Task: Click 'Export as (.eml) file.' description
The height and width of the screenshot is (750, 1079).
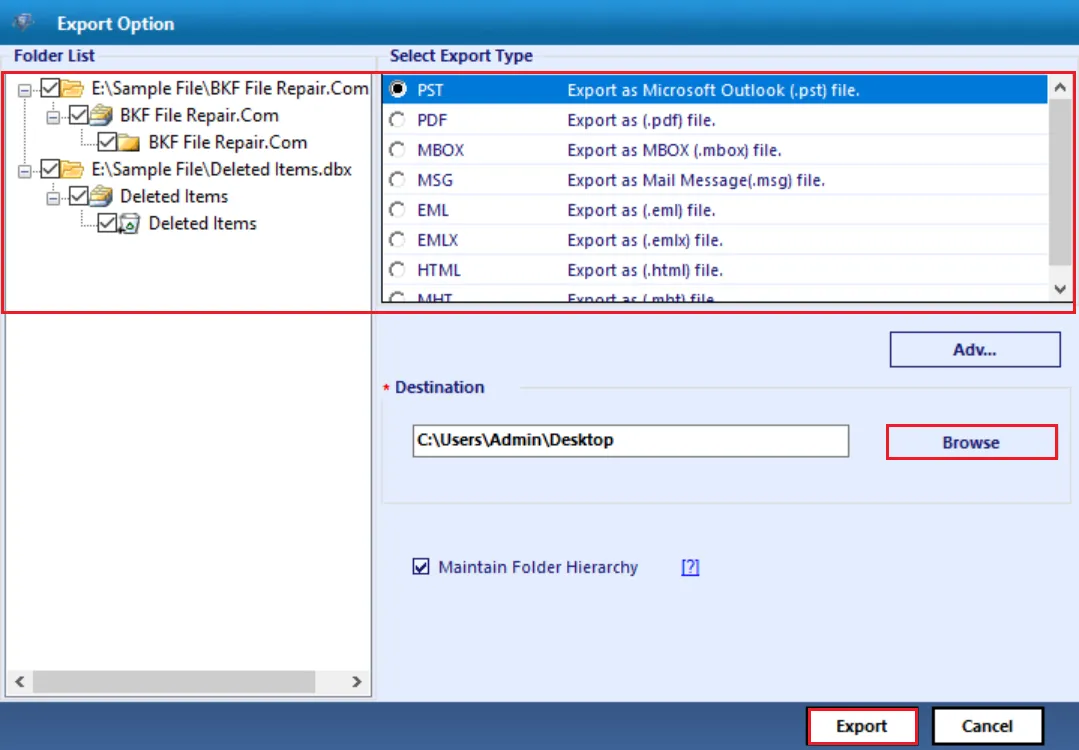Action: tap(641, 211)
